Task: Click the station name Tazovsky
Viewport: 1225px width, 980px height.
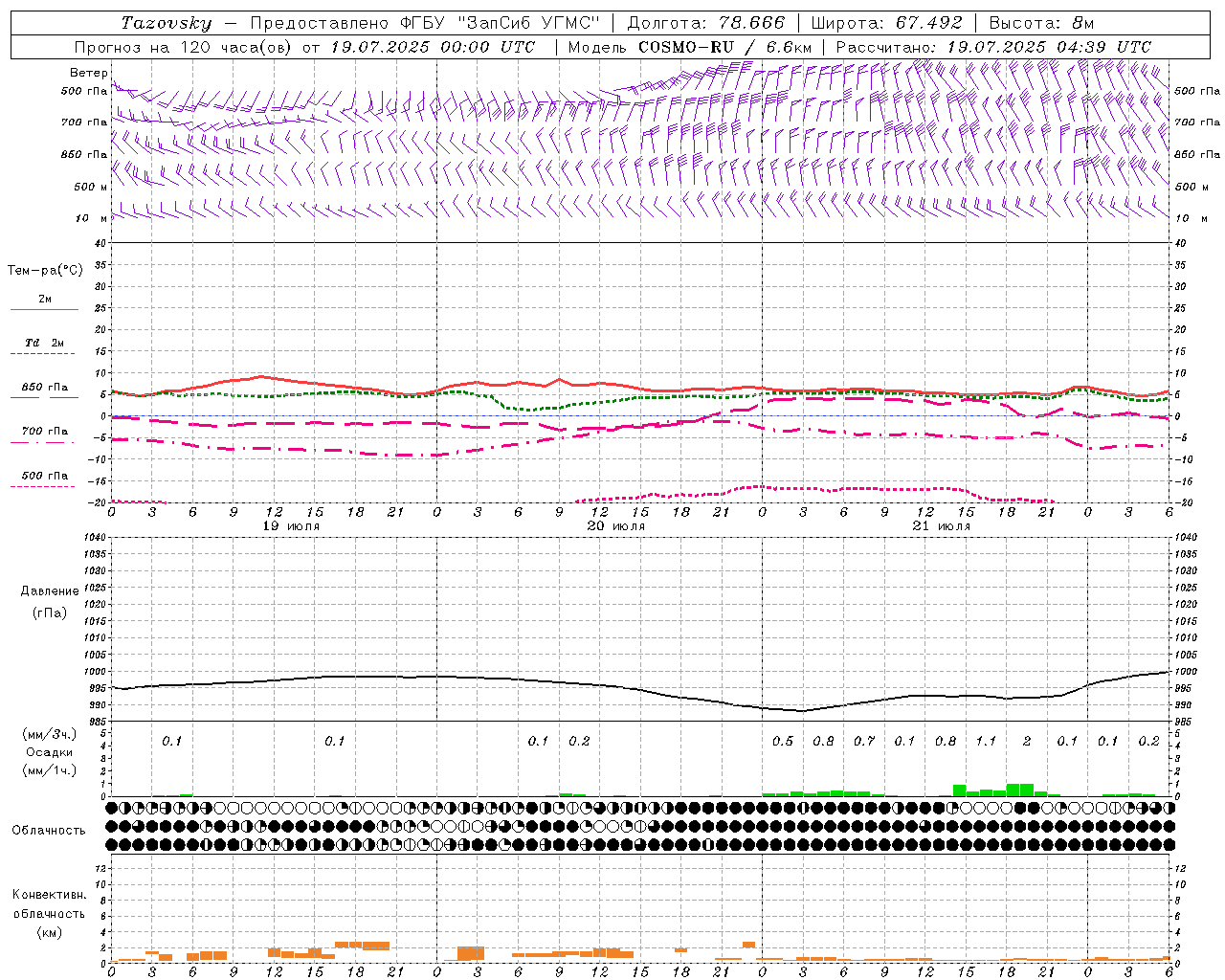Action: point(166,23)
